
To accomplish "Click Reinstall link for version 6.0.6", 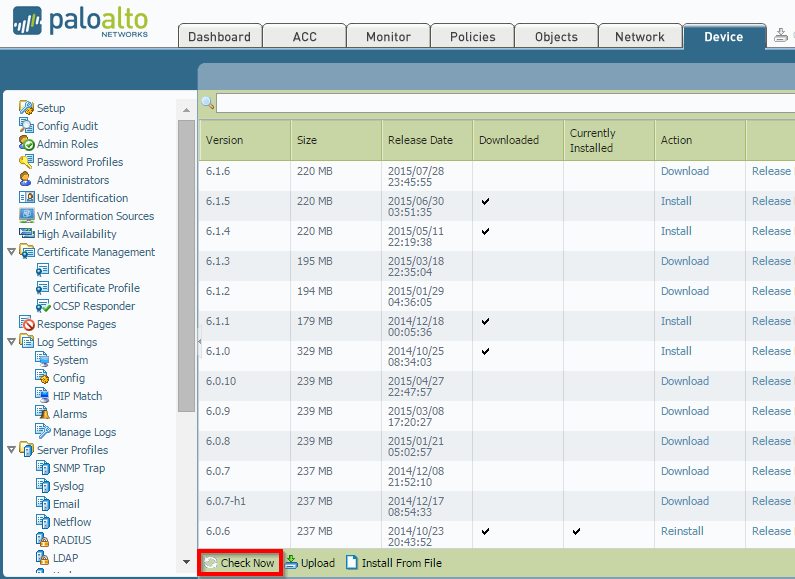I will coord(682,531).
